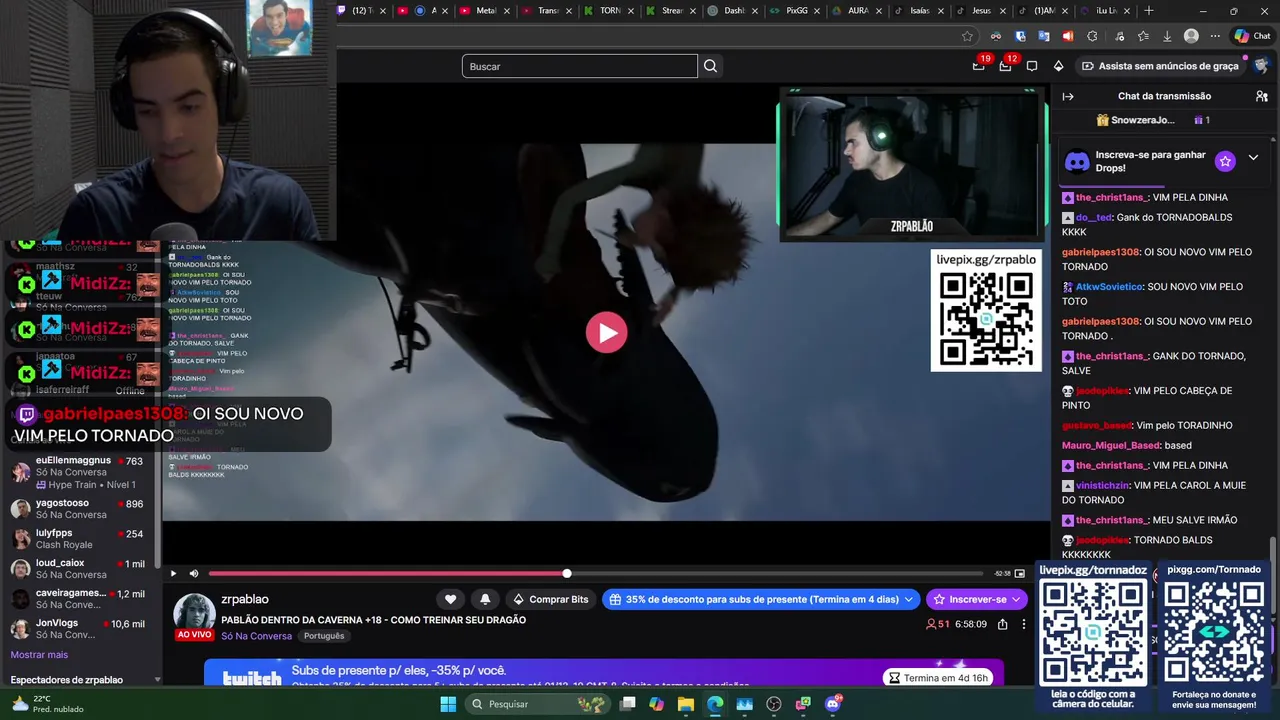The height and width of the screenshot is (720, 1280).
Task: Bookmark page with the star icon
Action: coord(967,36)
